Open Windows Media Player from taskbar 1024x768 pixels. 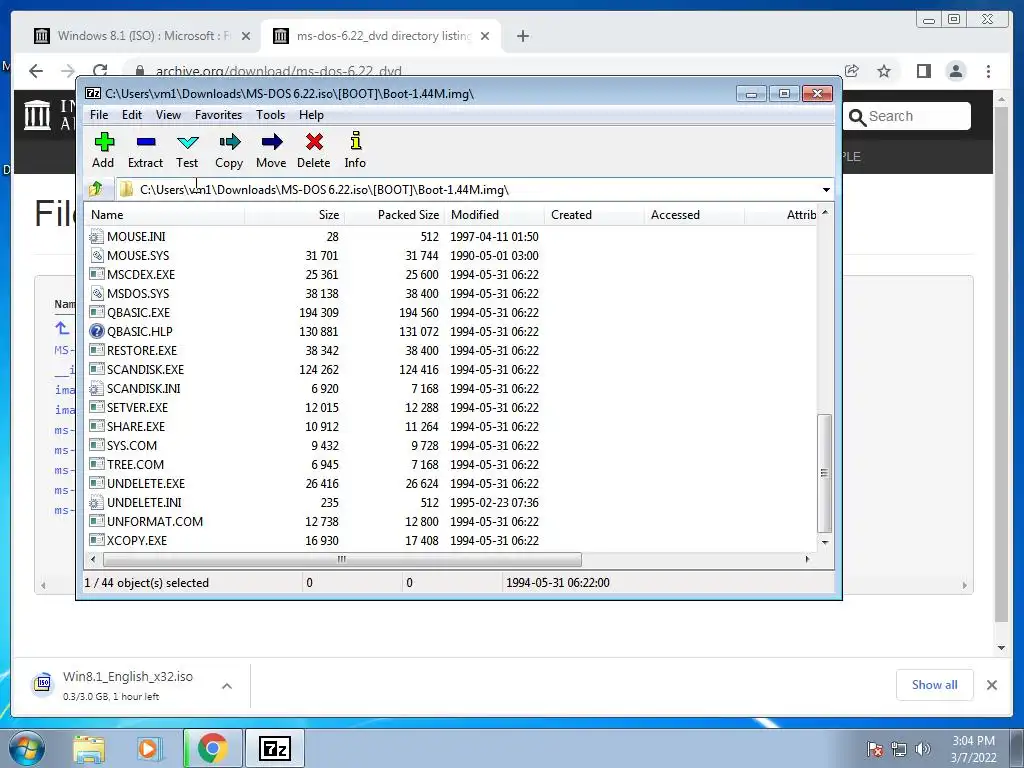pos(149,748)
